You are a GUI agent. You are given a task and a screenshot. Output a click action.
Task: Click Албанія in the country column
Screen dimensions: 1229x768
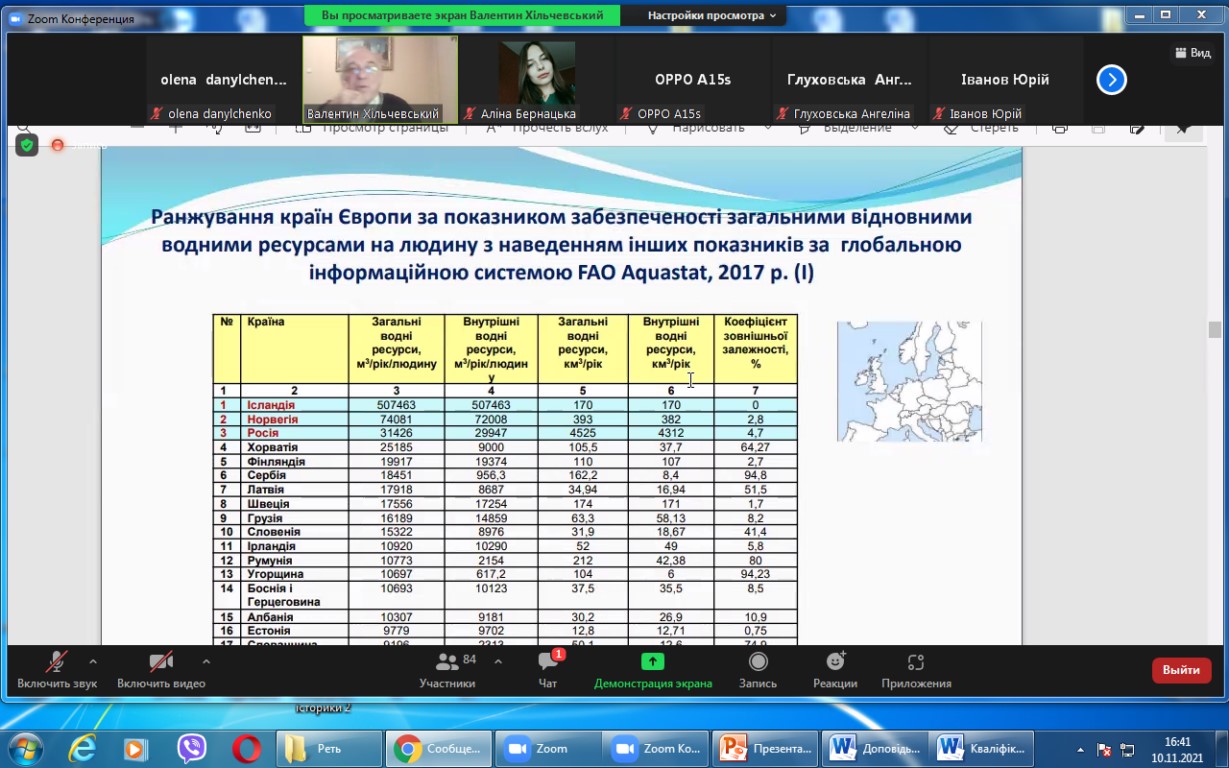pos(270,617)
